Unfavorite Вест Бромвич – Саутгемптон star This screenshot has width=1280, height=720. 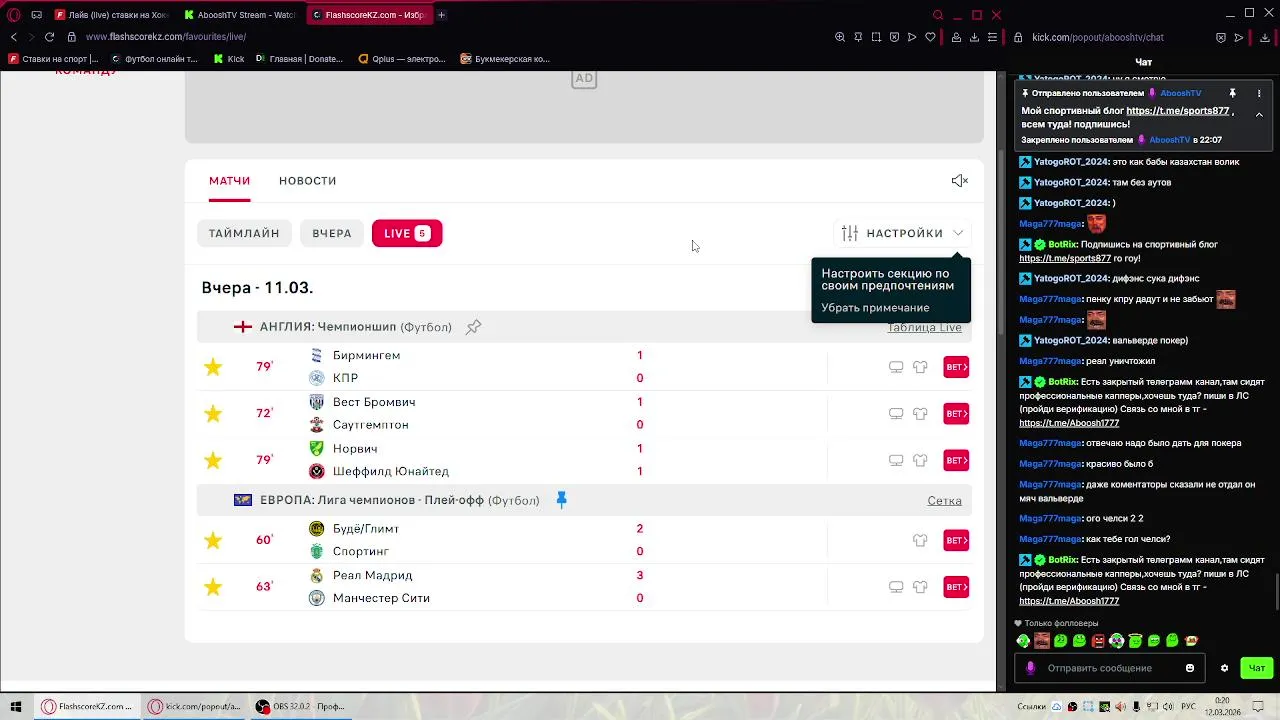pos(213,413)
